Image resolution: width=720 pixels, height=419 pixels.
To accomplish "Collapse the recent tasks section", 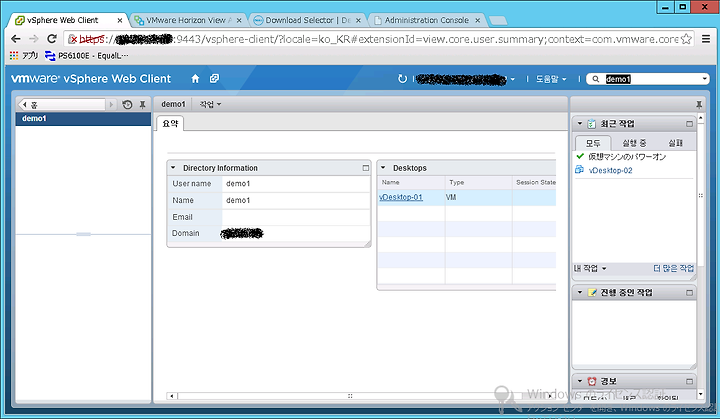I will (x=579, y=124).
